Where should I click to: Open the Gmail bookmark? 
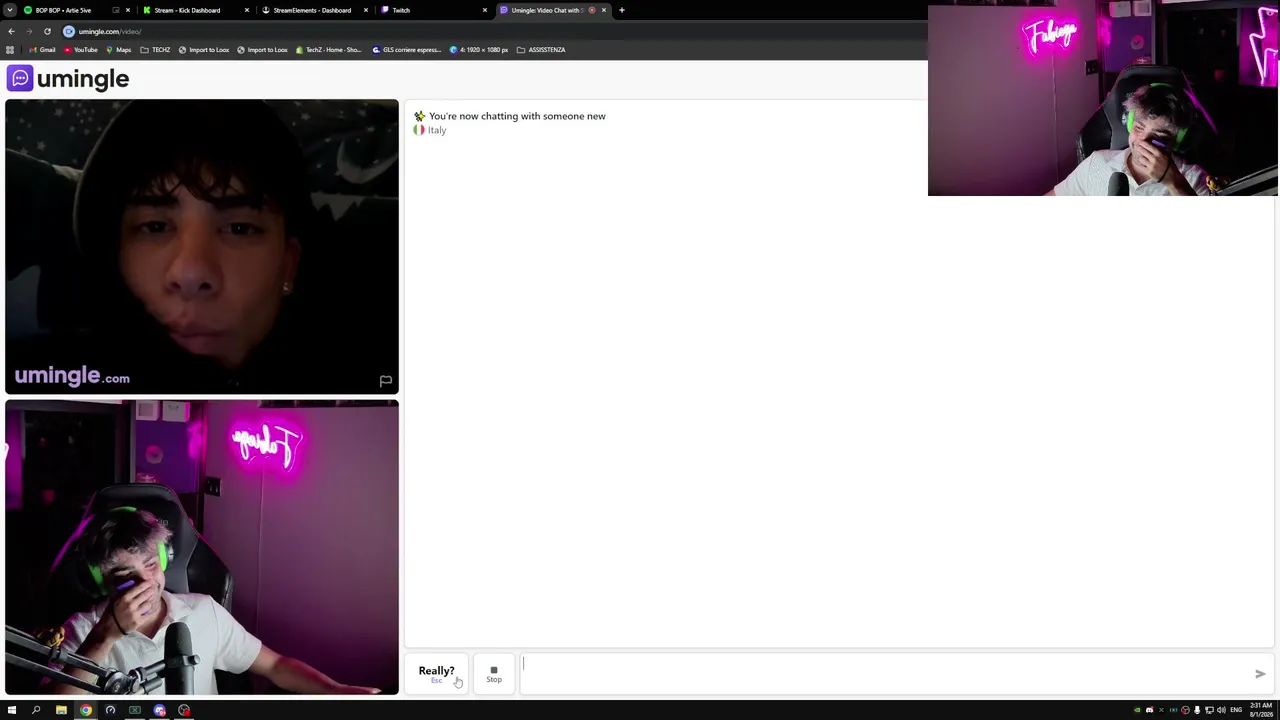(42, 50)
